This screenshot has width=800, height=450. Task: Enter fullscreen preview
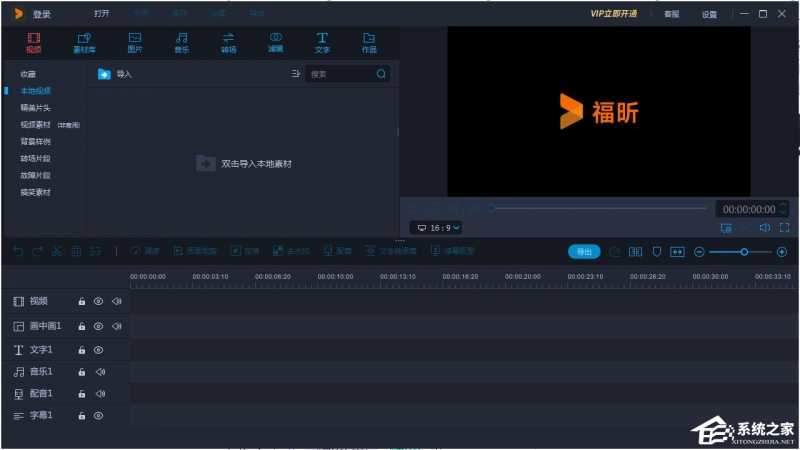tap(785, 228)
